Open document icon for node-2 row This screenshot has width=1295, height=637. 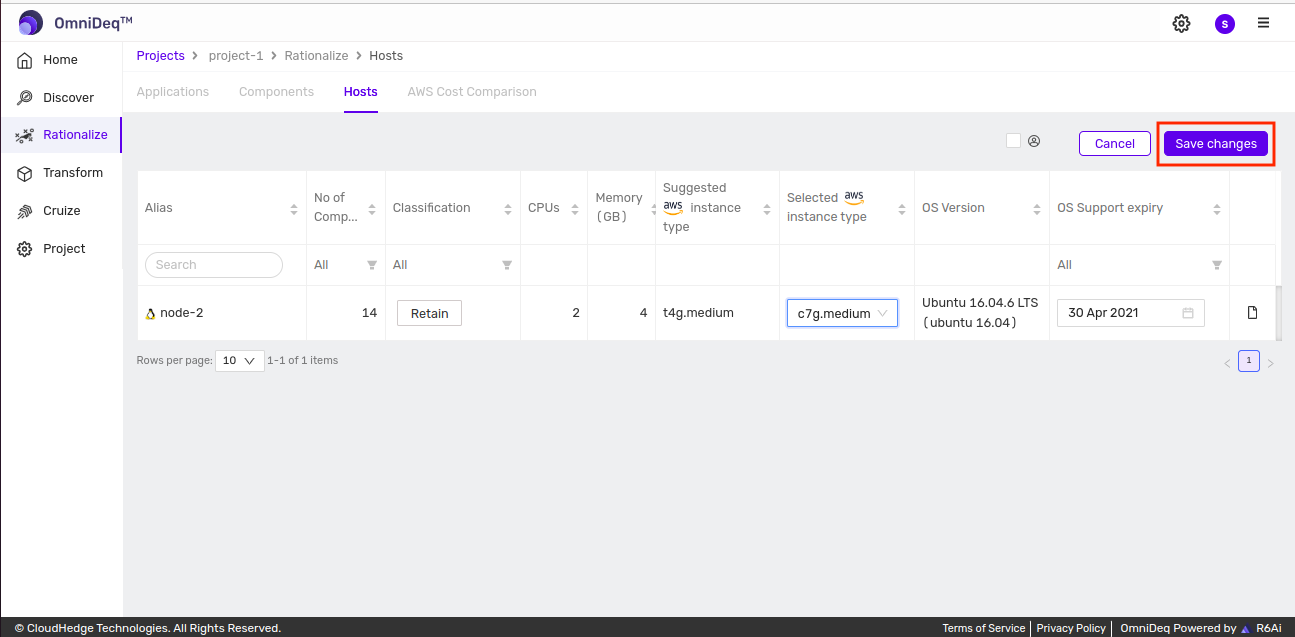coord(1252,313)
